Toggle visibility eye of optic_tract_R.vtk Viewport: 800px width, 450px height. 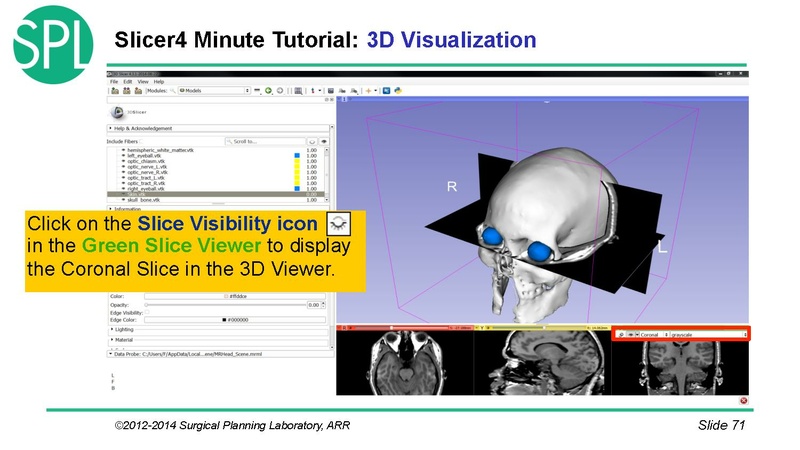pos(123,183)
